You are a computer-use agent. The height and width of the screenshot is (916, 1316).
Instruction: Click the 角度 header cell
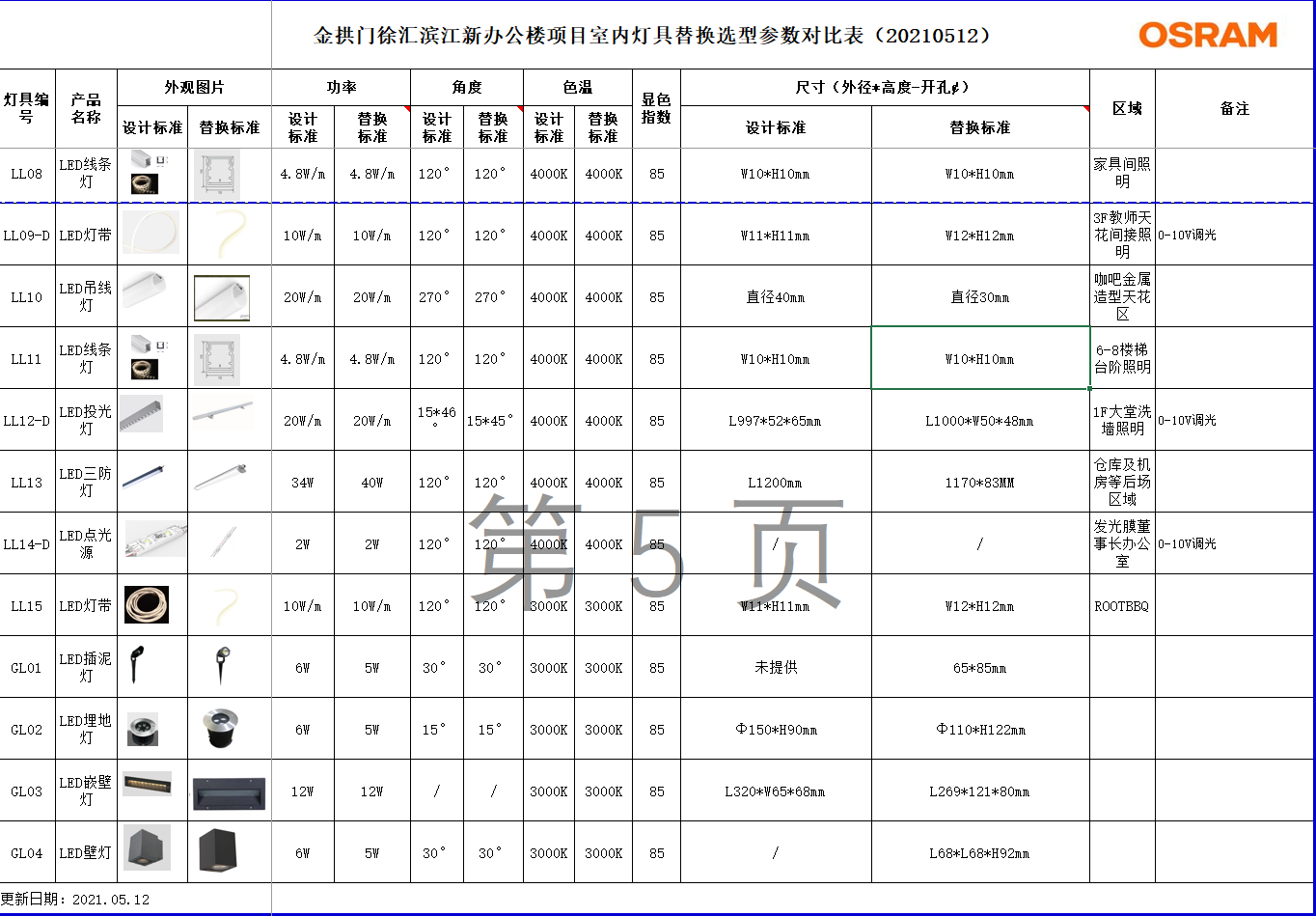tap(467, 87)
